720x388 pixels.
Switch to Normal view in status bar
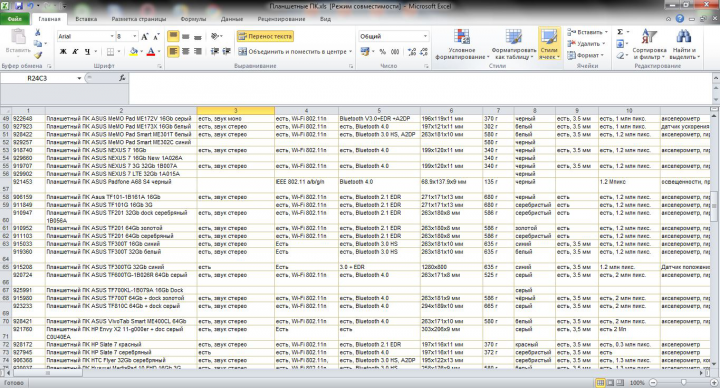(x=600, y=382)
